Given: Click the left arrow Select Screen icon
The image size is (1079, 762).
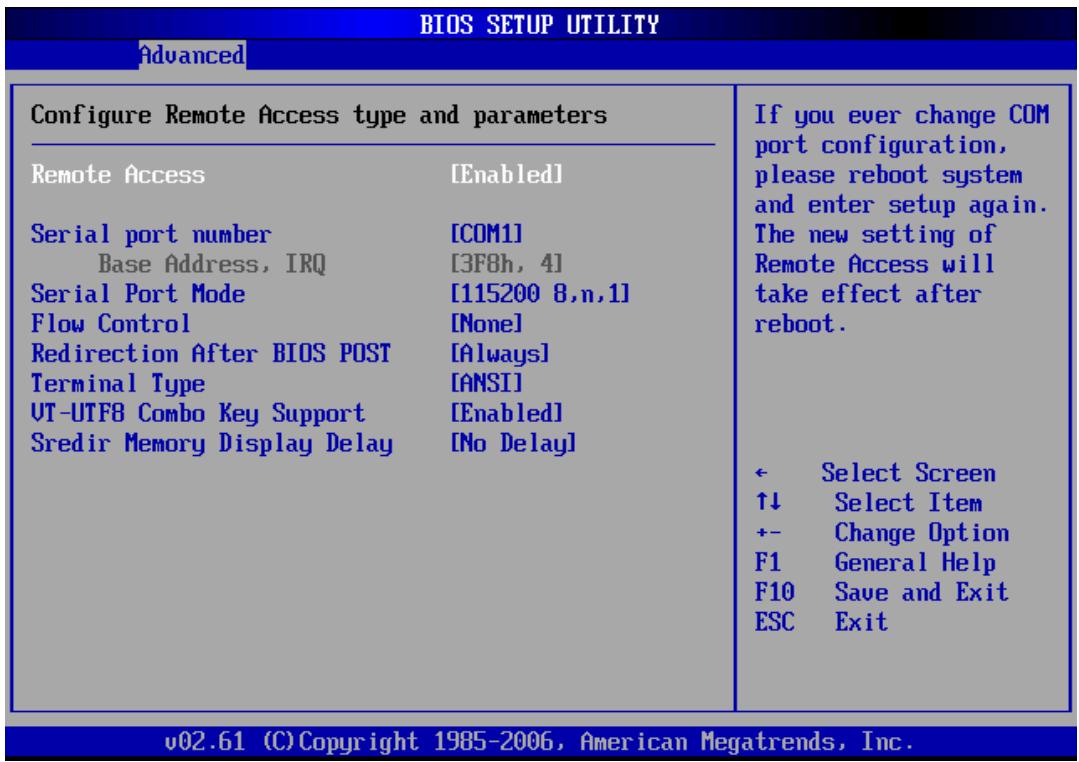Looking at the screenshot, I should [760, 473].
